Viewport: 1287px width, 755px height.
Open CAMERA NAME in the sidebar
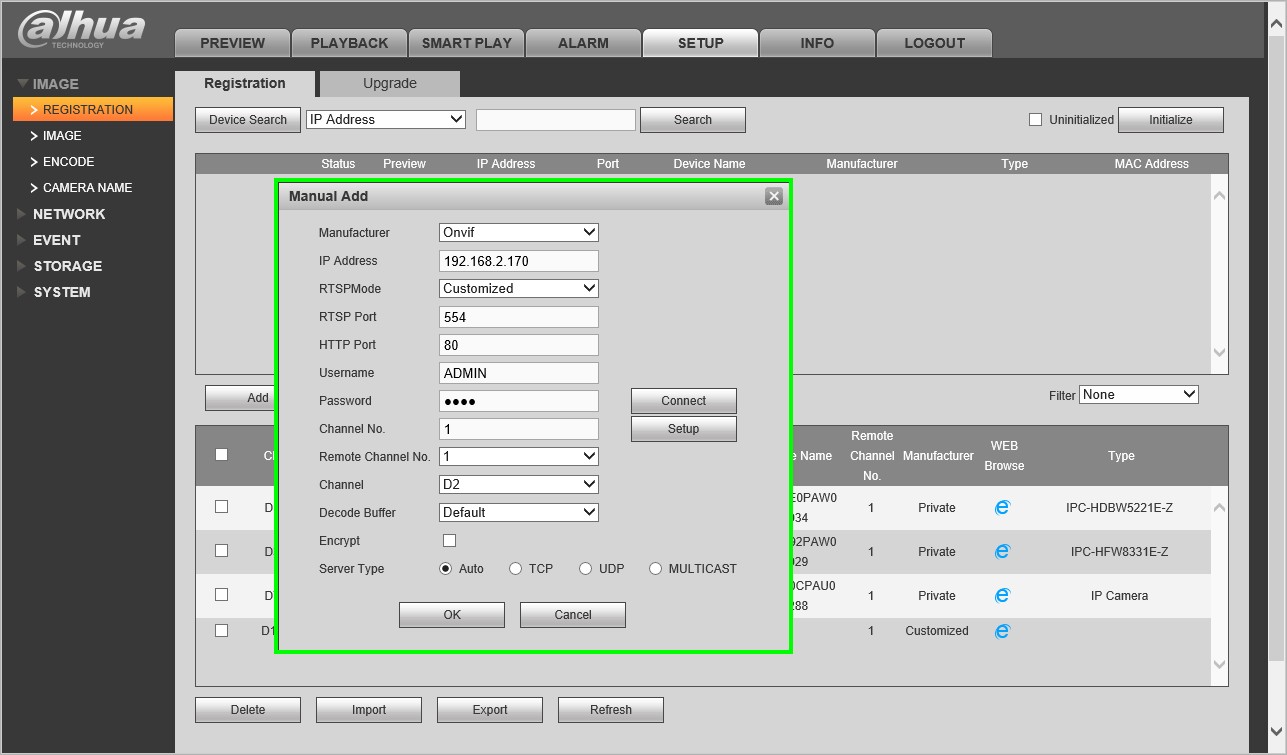click(87, 188)
